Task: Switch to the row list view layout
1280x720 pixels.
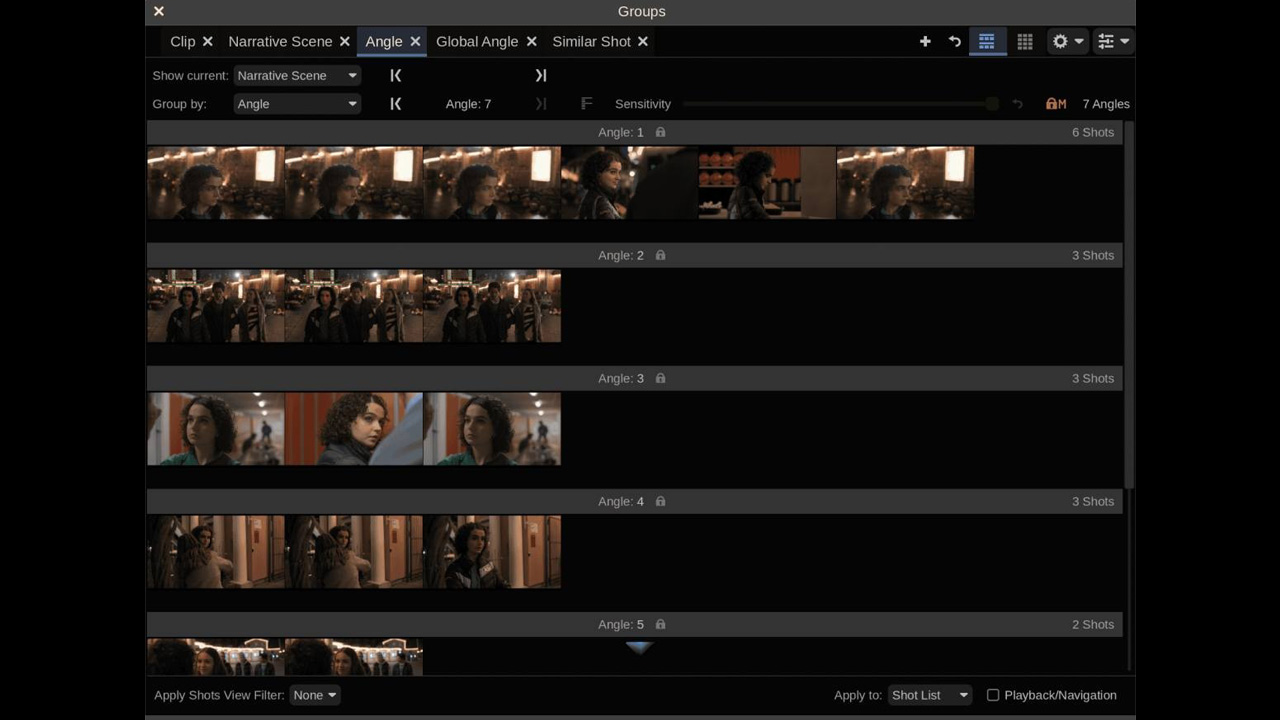Action: click(x=987, y=41)
